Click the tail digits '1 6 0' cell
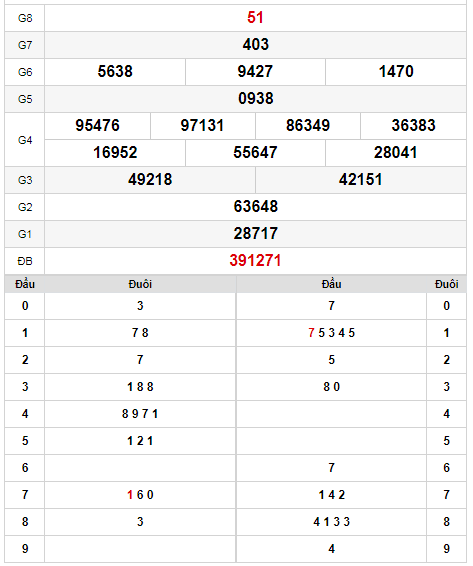Screen dimensions: 473x566 coord(140,495)
